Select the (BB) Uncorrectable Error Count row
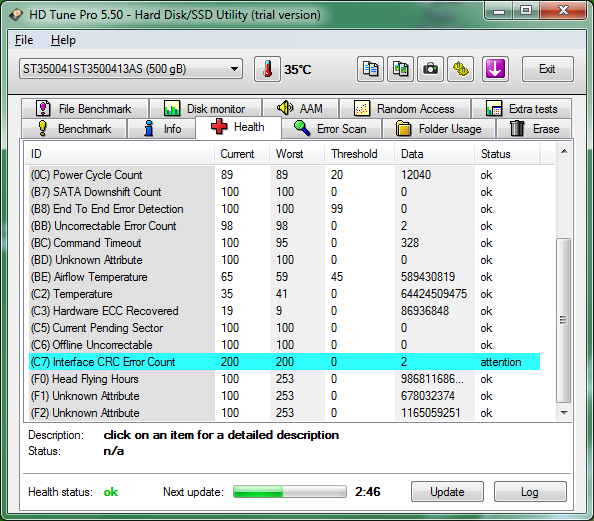Image resolution: width=594 pixels, height=521 pixels. click(284, 226)
